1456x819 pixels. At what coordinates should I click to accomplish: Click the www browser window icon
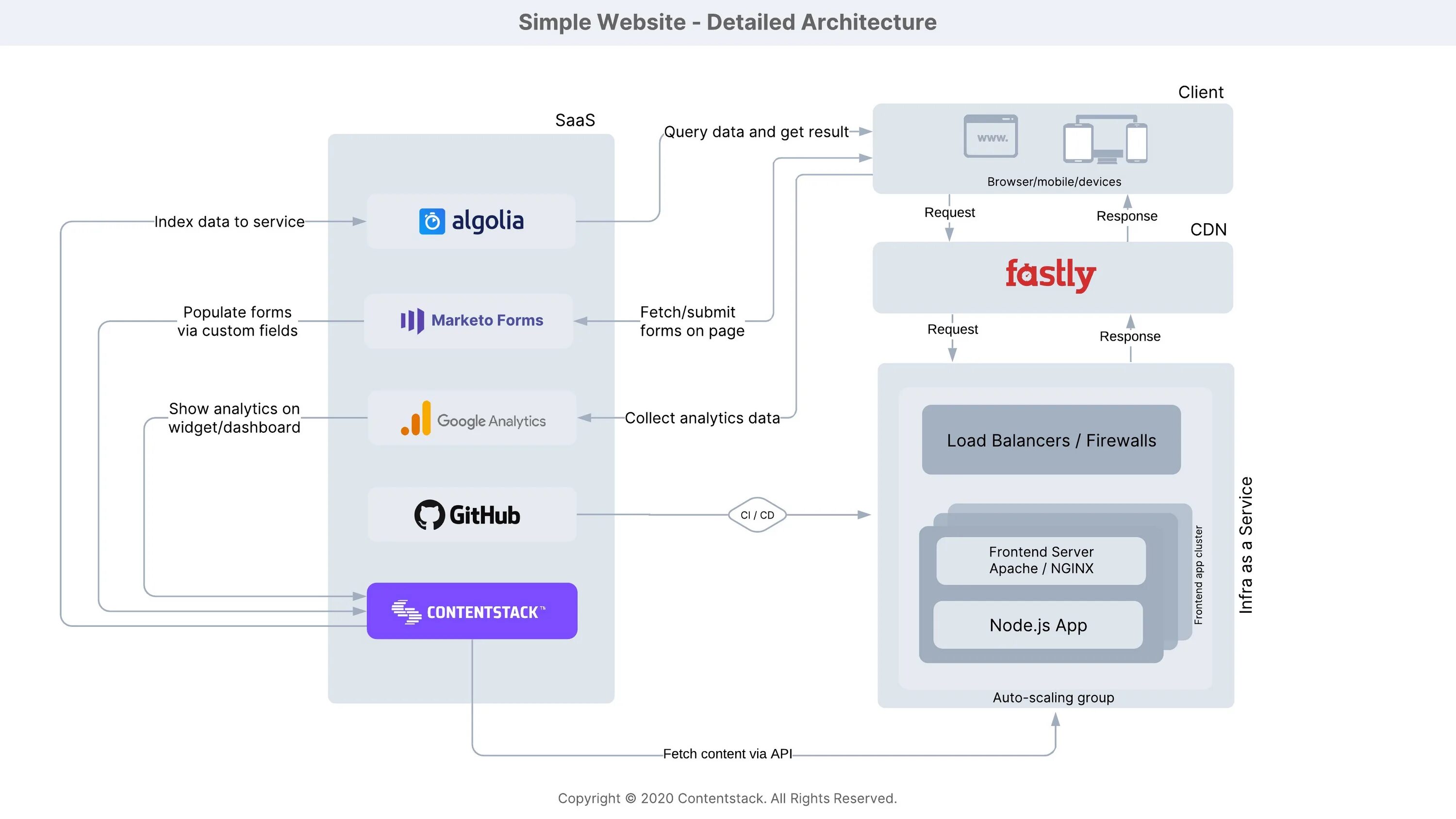tap(991, 136)
